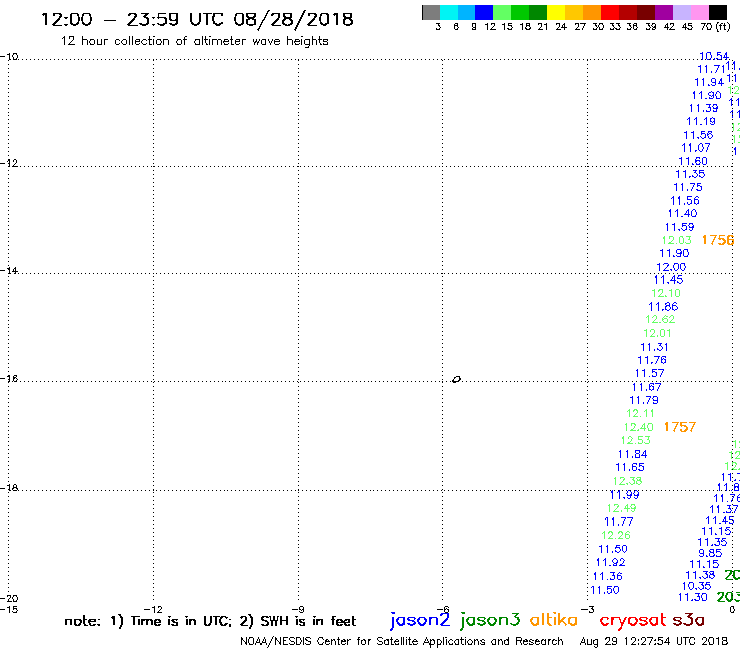Click the 11.31 wave height value

654,347
